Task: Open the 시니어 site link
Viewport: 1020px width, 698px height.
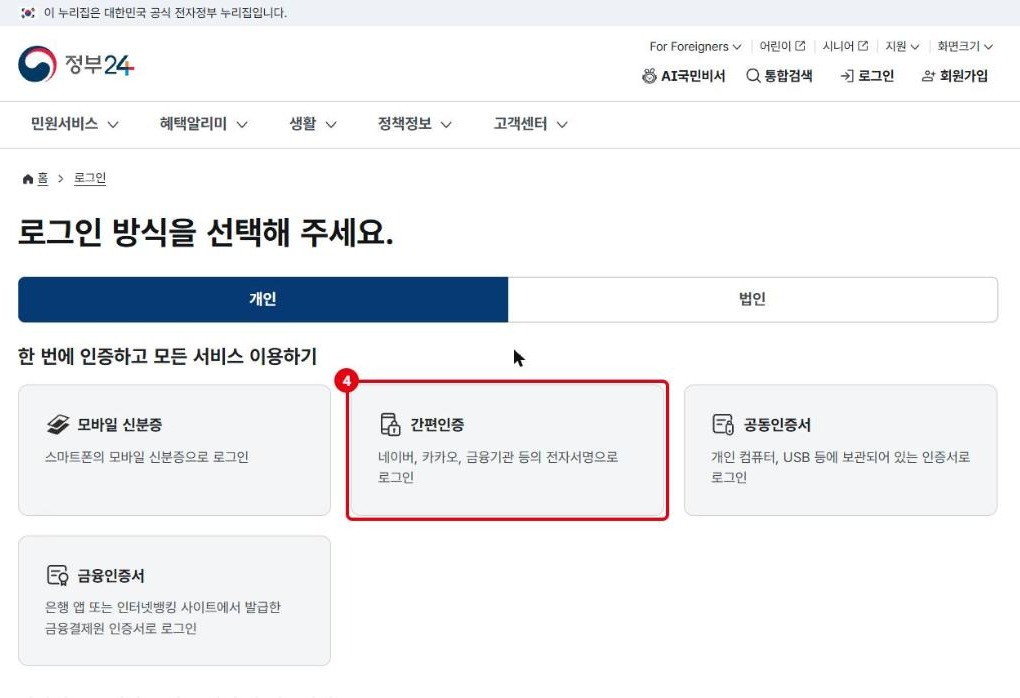Action: point(845,46)
